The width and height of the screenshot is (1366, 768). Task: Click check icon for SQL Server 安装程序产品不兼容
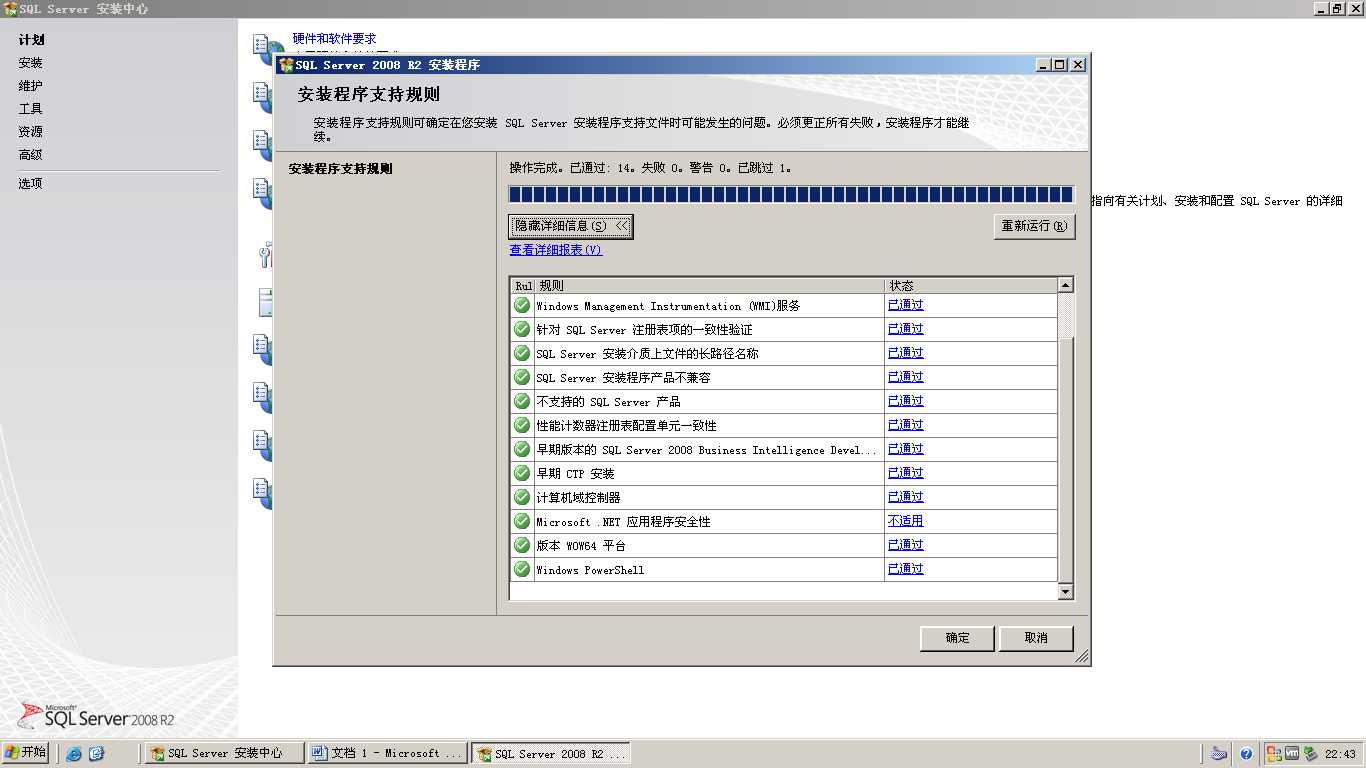tap(522, 377)
